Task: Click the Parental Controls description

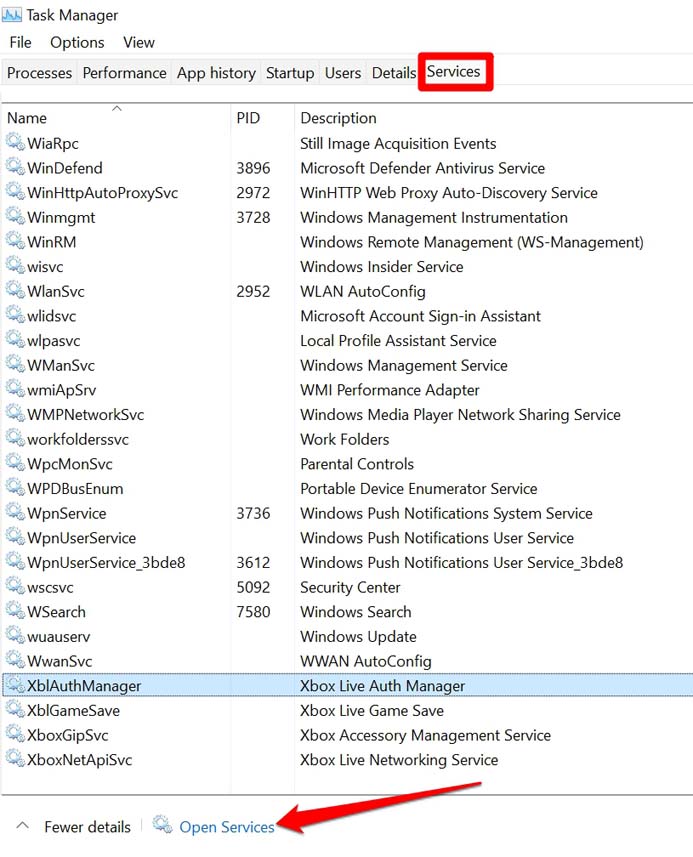Action: pyautogui.click(x=357, y=464)
